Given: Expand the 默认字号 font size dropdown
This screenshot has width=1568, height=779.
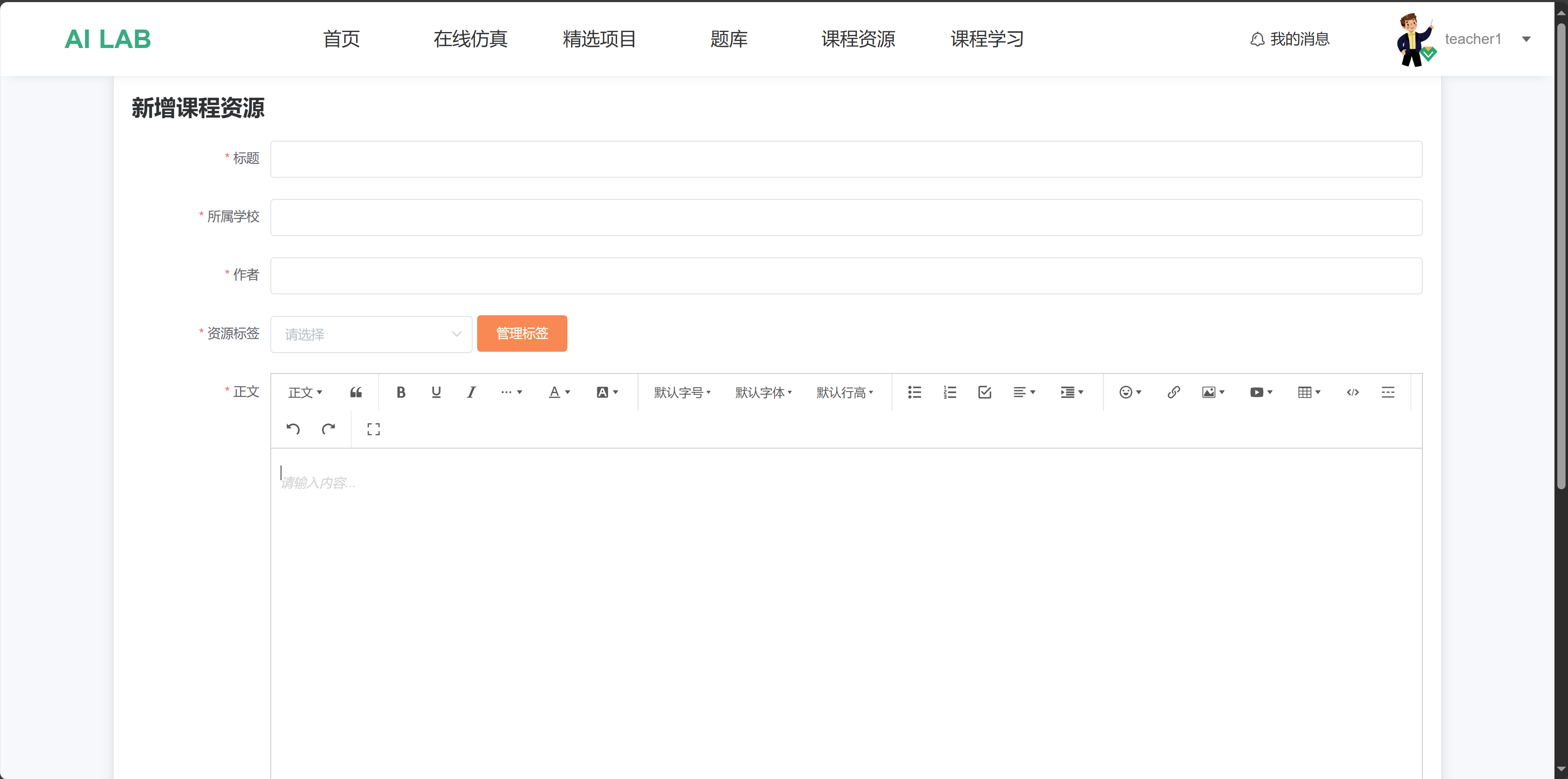Looking at the screenshot, I should coord(682,393).
